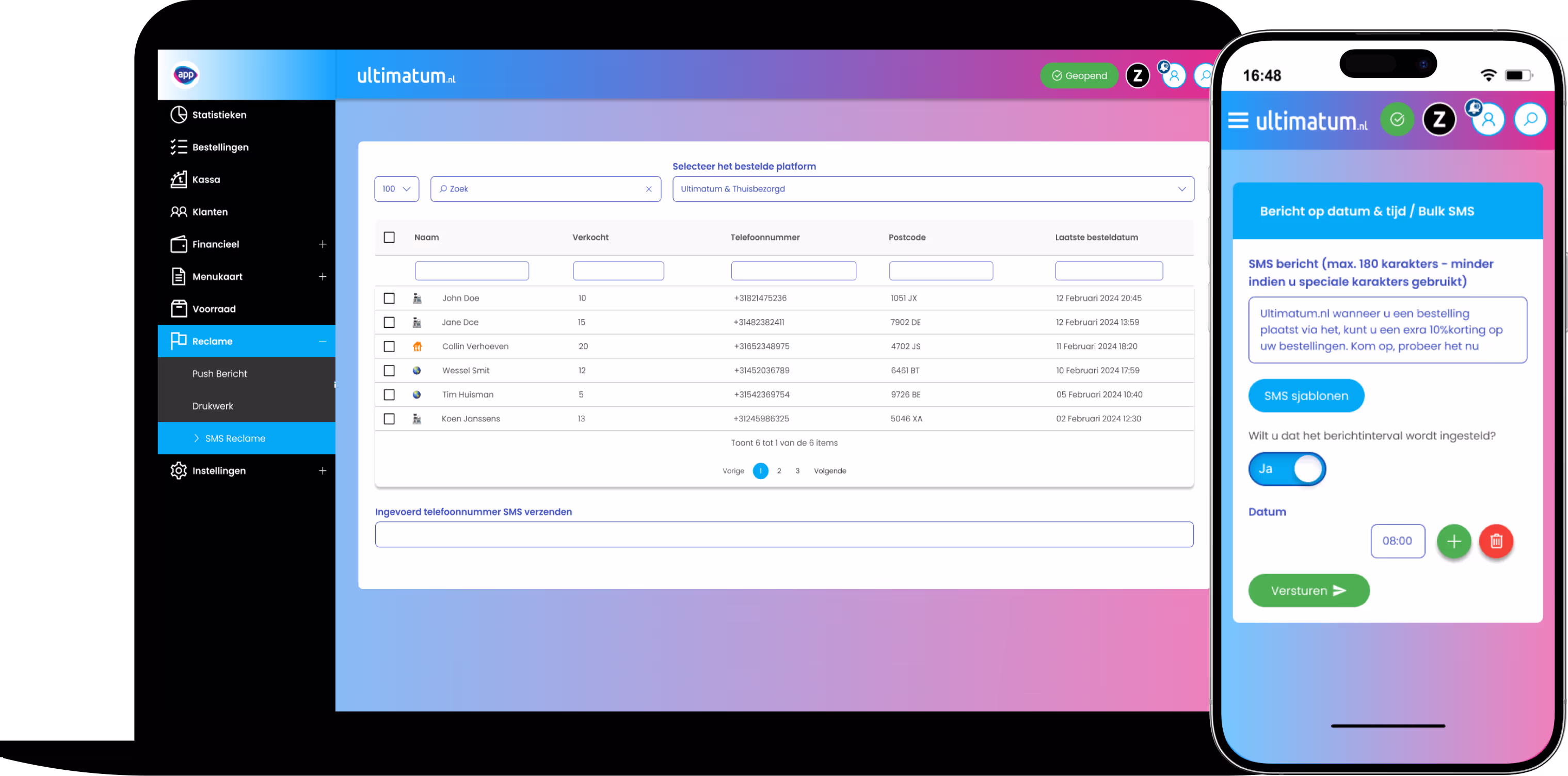Click the green plus time button
This screenshot has height=776, width=1568.
coord(1453,541)
